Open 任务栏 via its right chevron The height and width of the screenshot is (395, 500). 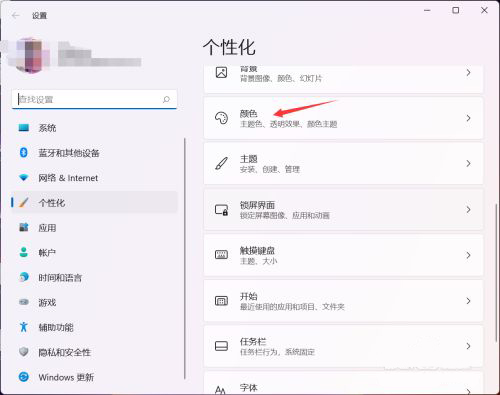coord(468,346)
